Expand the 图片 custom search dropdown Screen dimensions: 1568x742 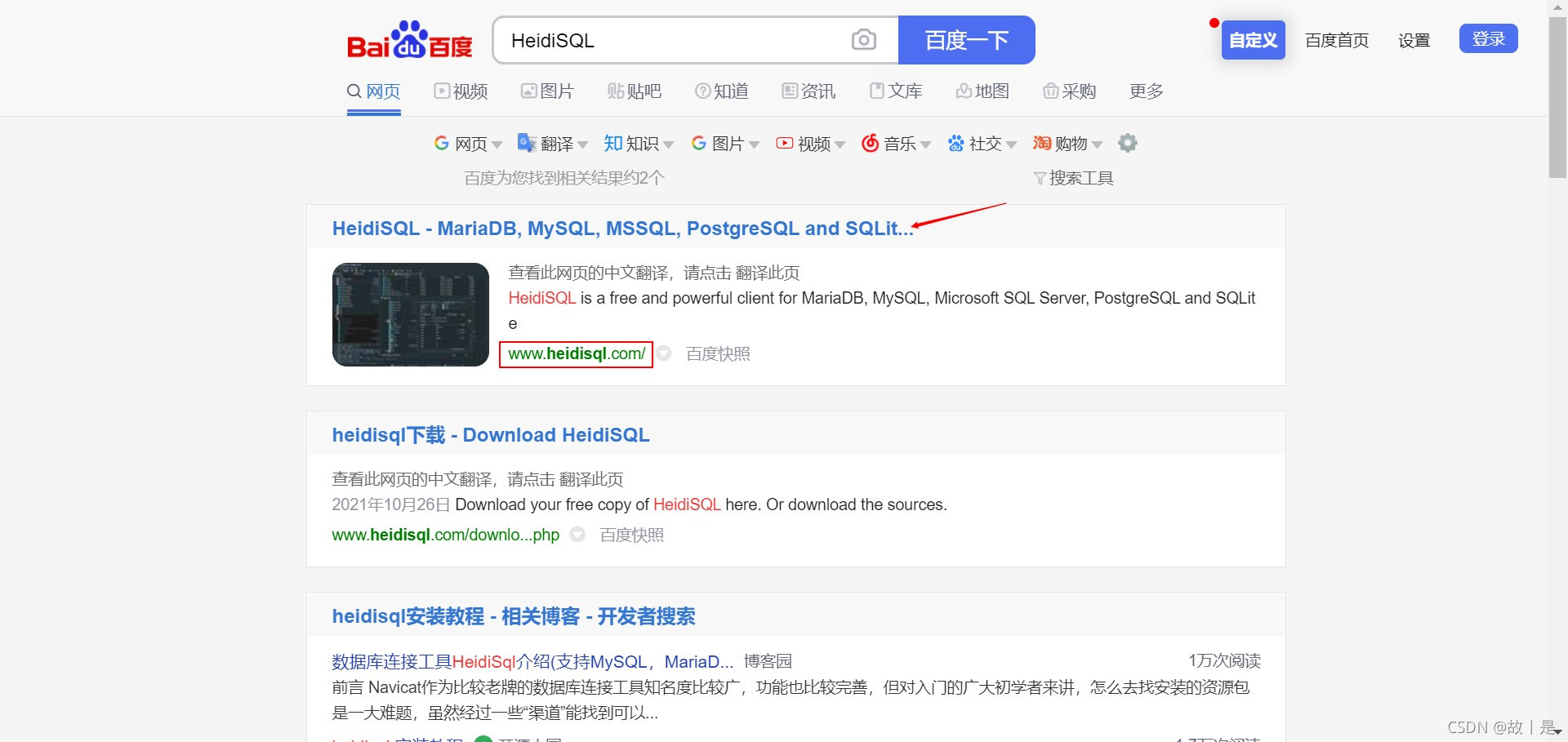[x=754, y=145]
